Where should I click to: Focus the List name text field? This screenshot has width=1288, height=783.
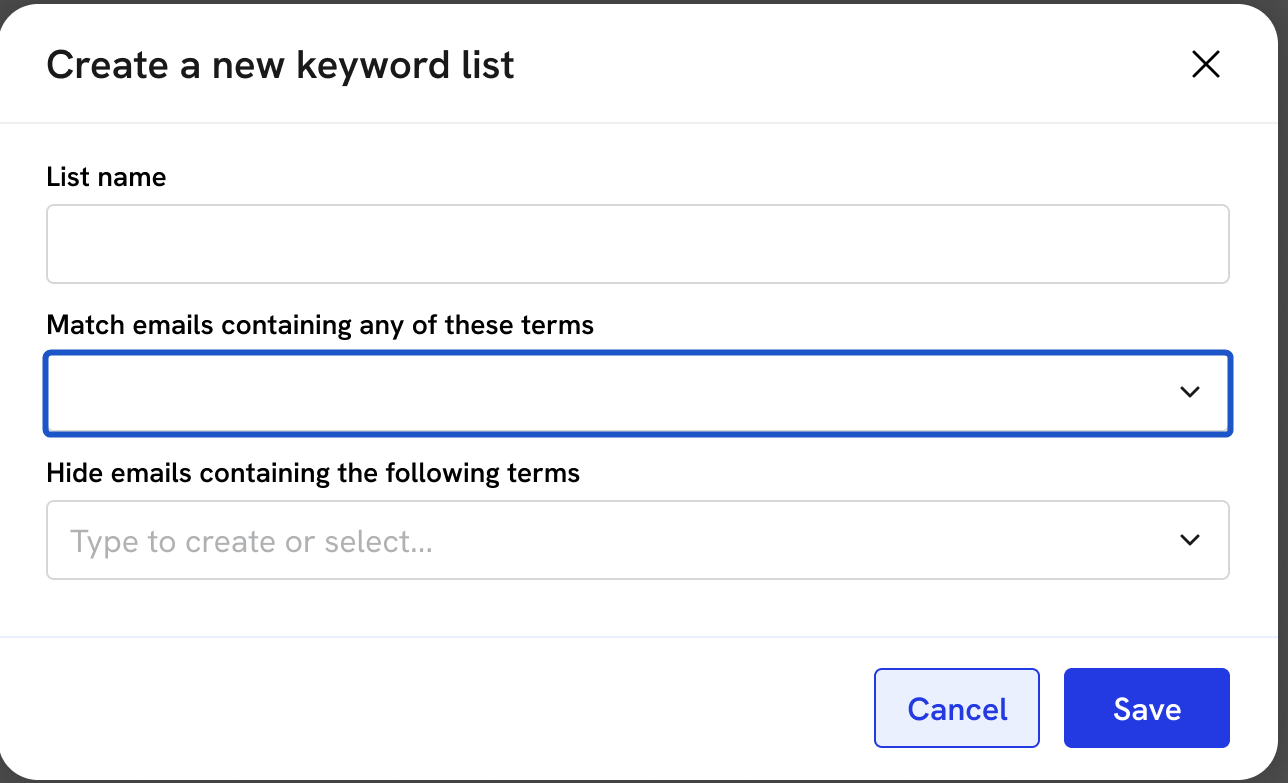637,244
